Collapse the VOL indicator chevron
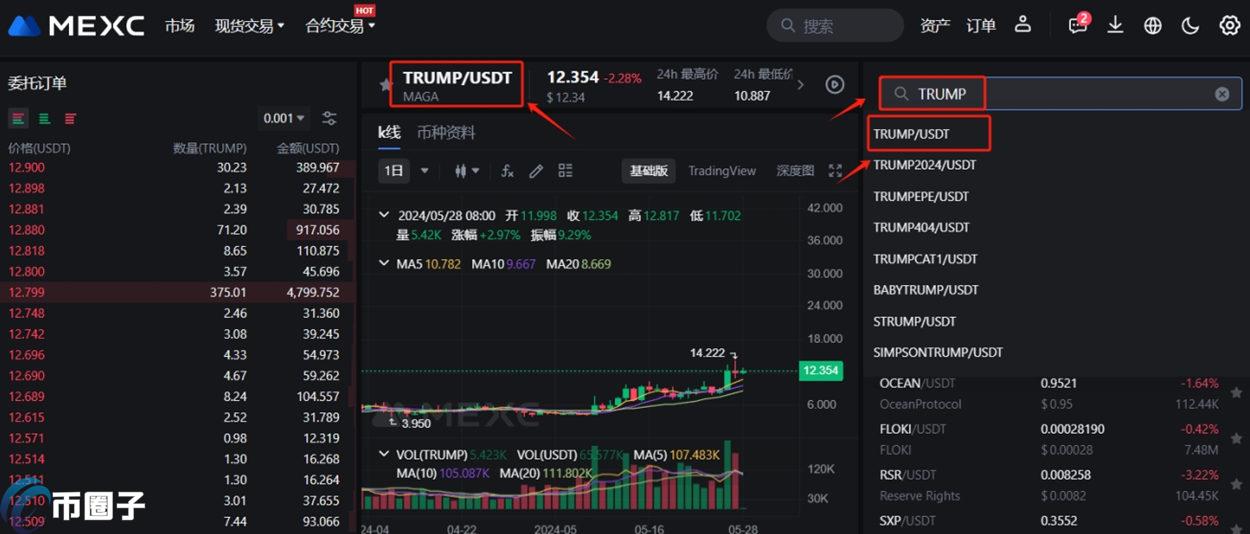 click(x=385, y=454)
